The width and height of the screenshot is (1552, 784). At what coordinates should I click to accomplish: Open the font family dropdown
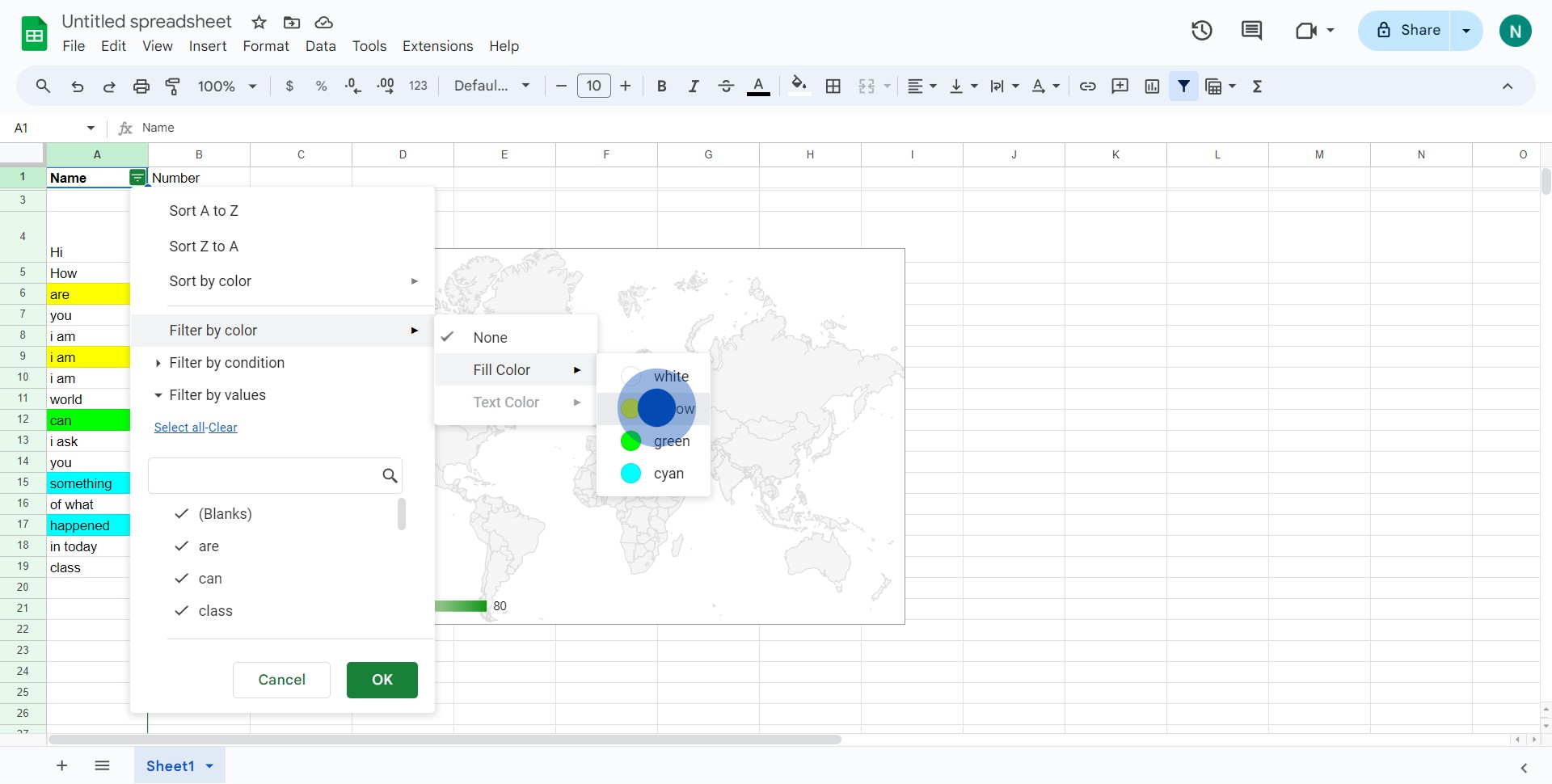click(491, 86)
